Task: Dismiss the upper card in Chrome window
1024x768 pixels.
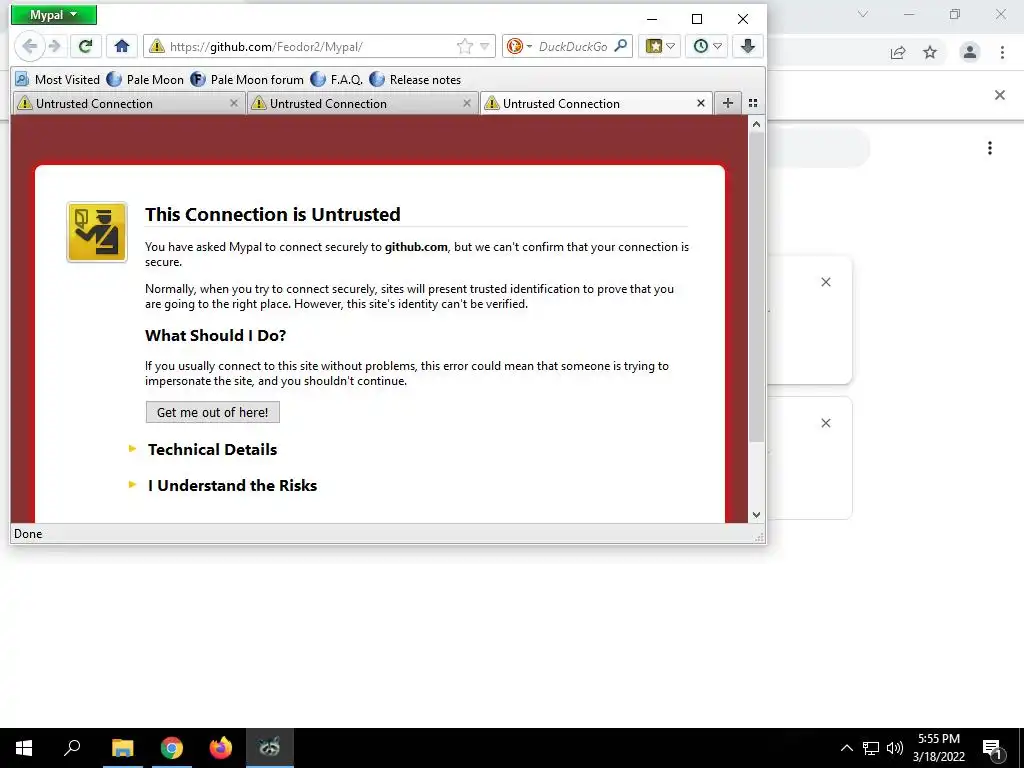Action: pos(826,282)
